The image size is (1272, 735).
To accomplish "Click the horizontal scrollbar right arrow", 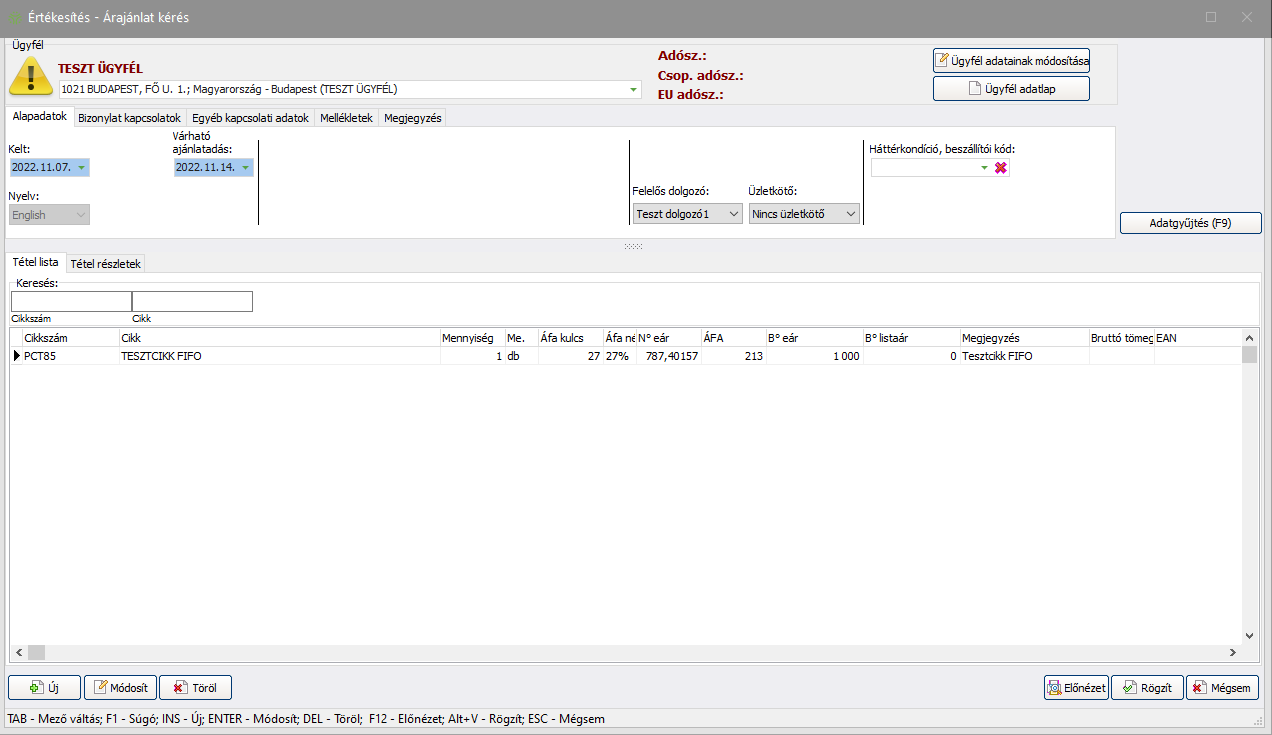I will (1232, 652).
